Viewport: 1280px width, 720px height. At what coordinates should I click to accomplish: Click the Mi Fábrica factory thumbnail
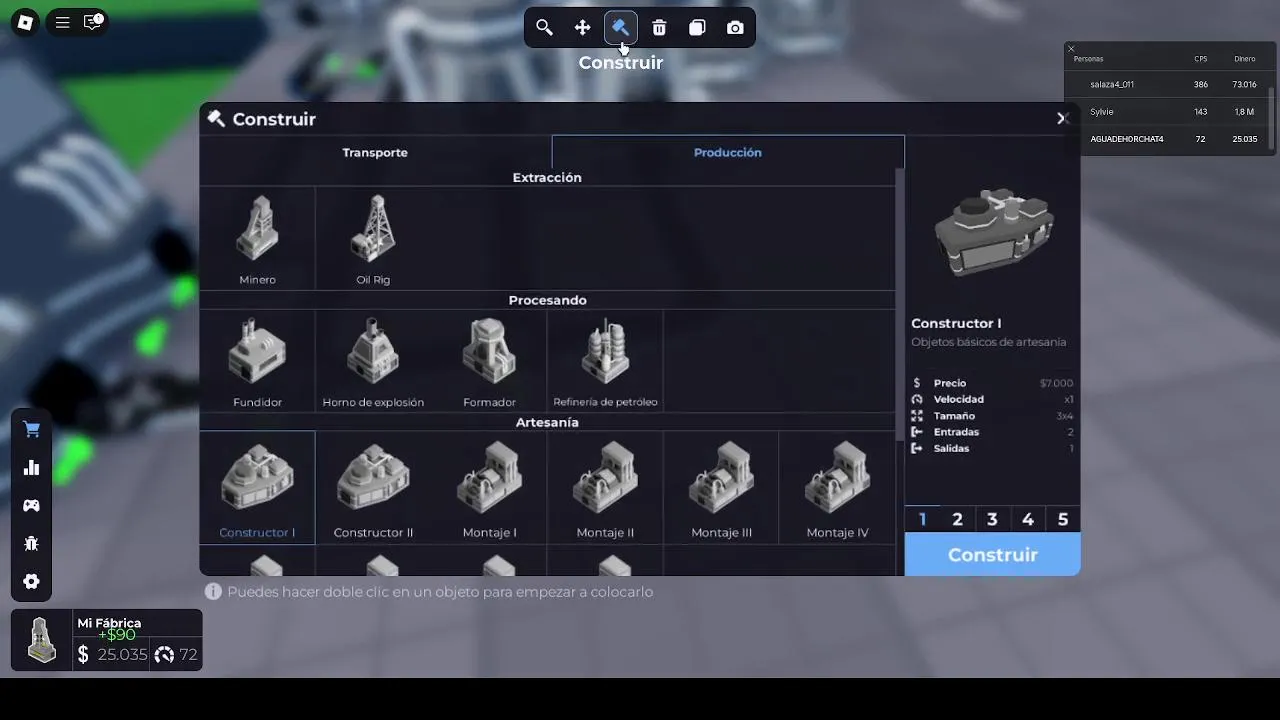41,640
